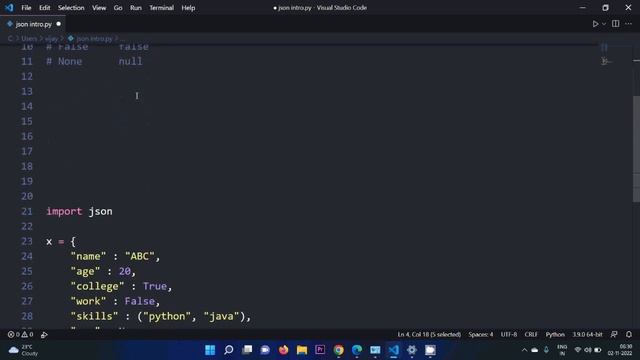Click on line number 21 in gutter

(x=27, y=211)
